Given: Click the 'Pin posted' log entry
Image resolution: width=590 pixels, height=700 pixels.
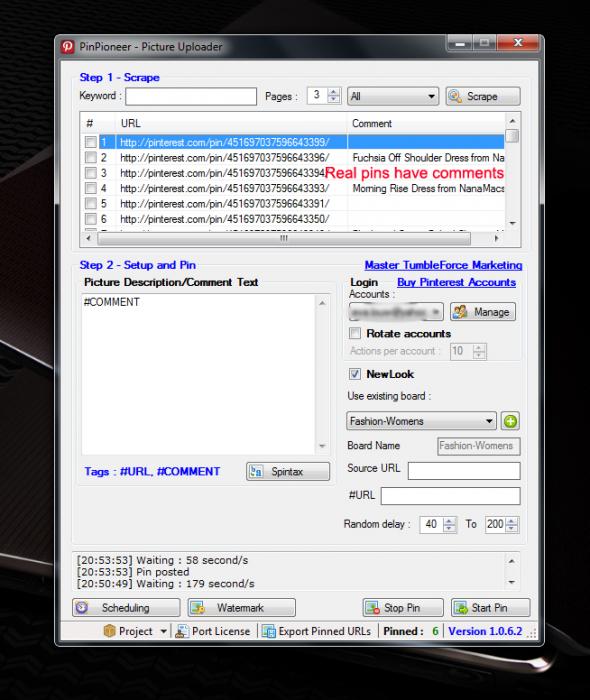Looking at the screenshot, I should 133,572.
